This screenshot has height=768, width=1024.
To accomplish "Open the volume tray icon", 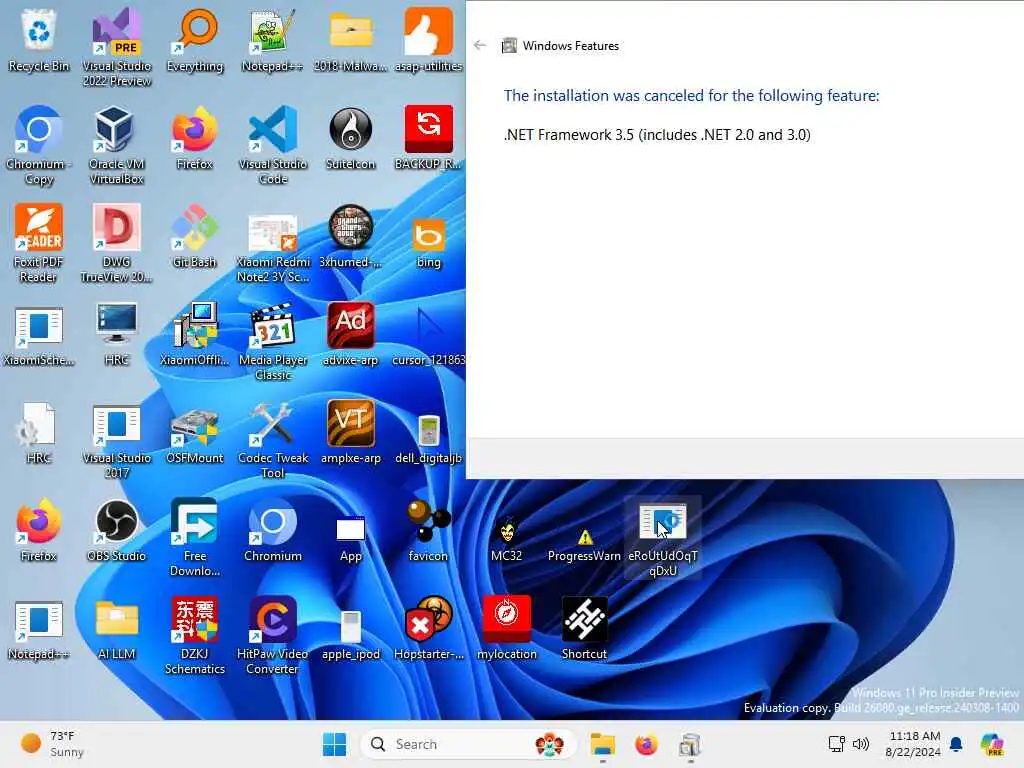I will click(861, 744).
